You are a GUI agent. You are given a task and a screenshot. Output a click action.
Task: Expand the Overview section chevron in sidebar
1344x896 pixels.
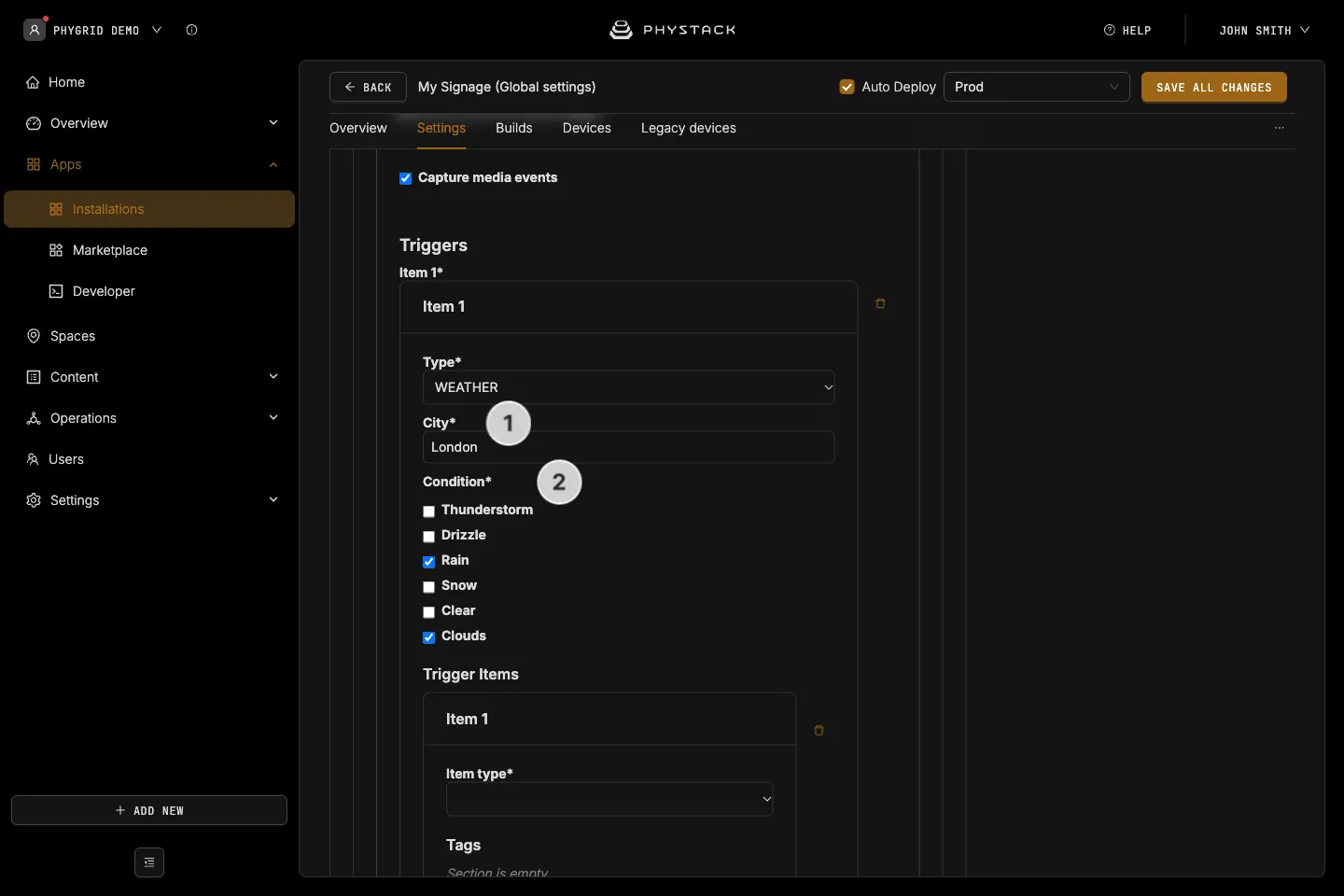[x=273, y=123]
